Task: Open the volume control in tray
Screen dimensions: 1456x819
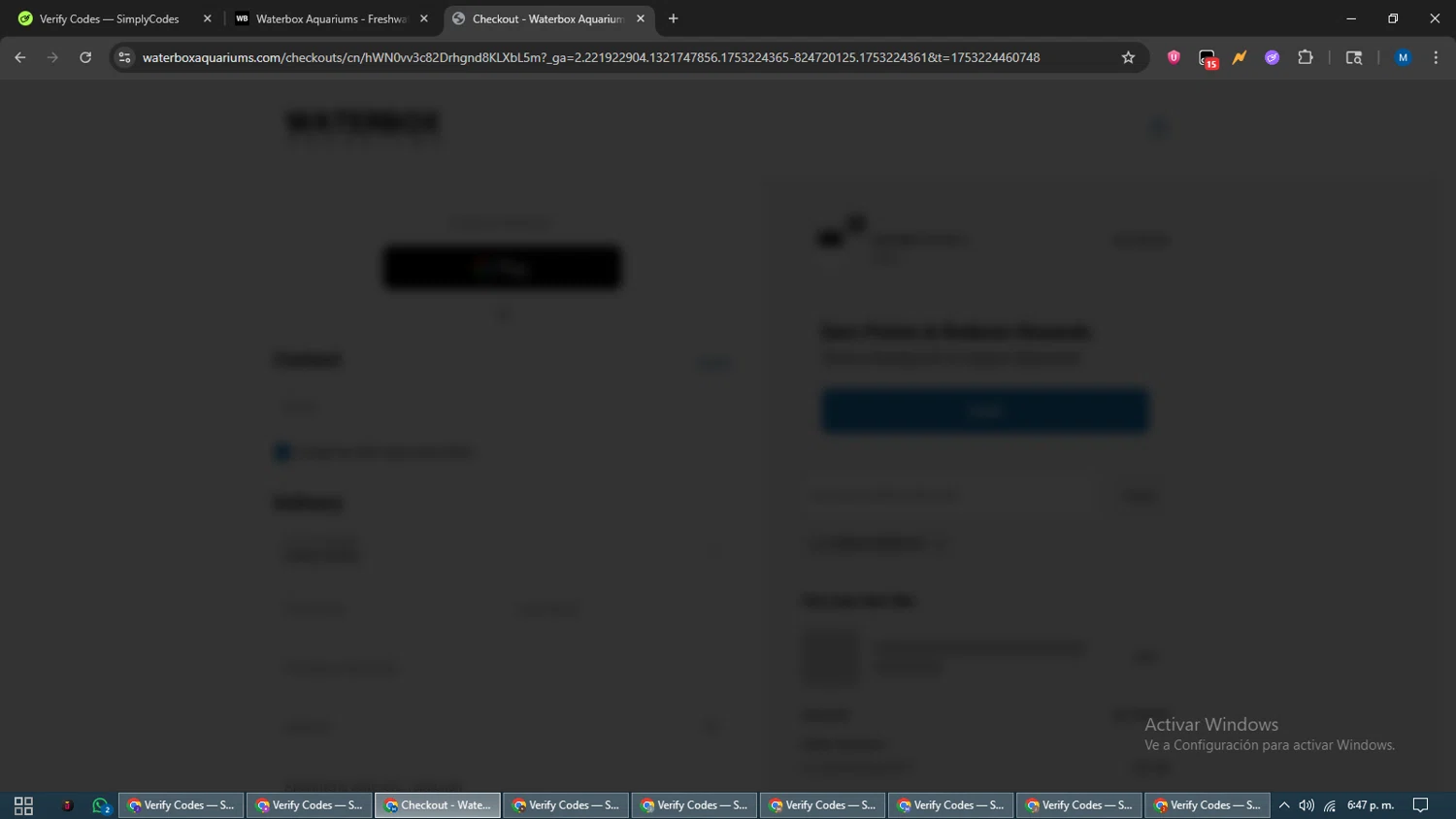Action: (1307, 805)
